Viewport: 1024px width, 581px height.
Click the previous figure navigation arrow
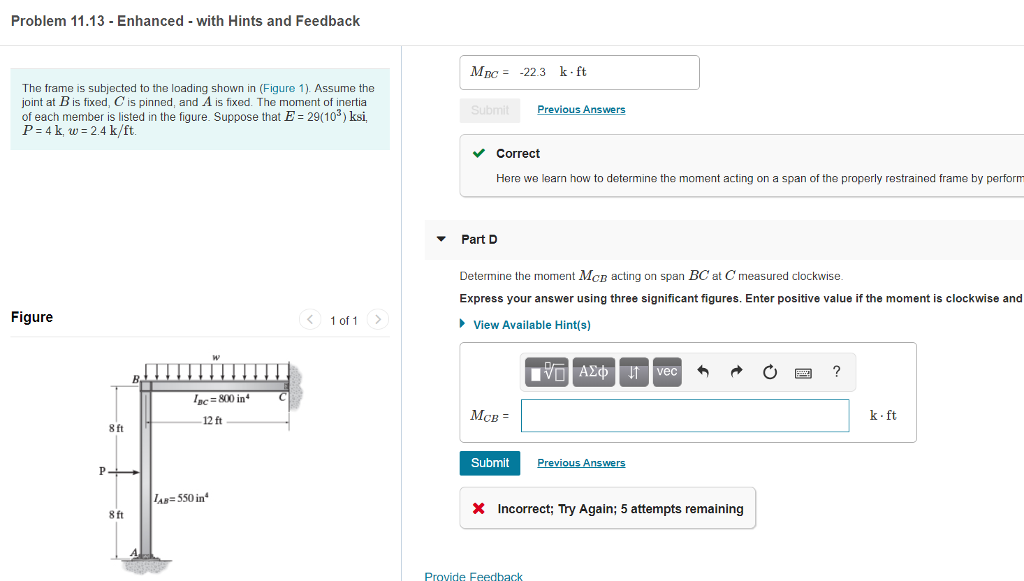tap(310, 320)
